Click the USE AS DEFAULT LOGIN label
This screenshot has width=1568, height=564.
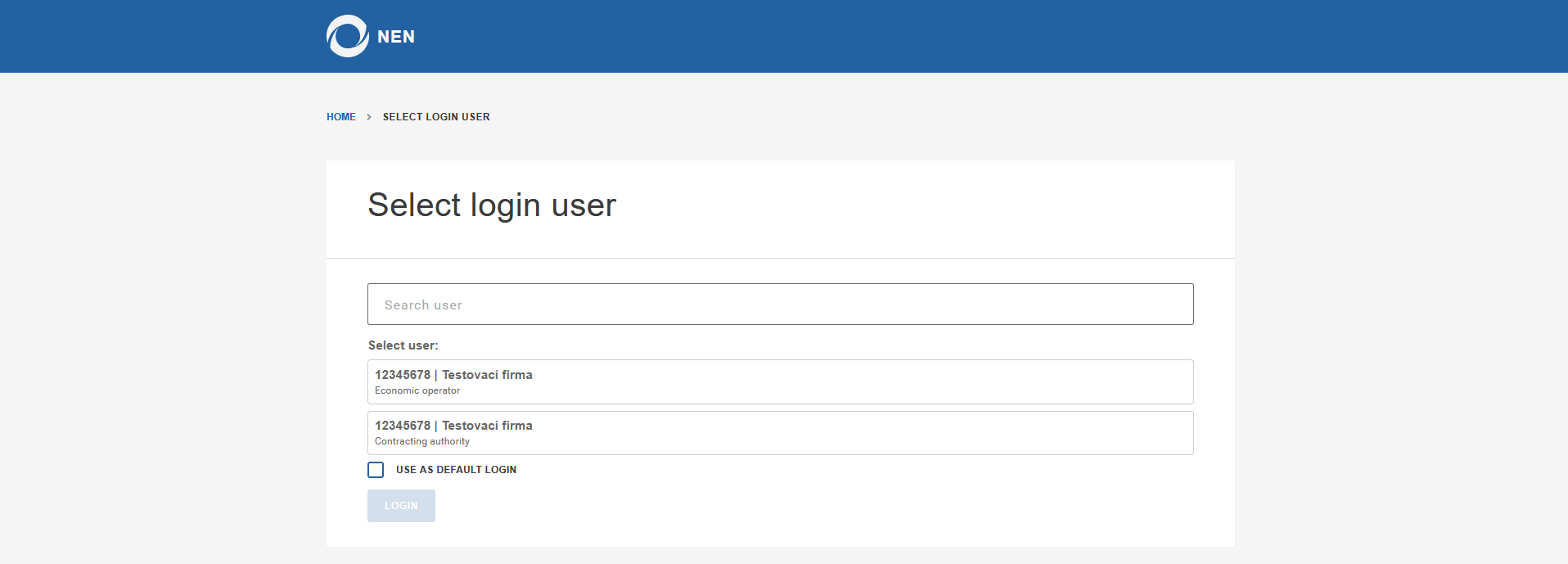pyautogui.click(x=456, y=470)
